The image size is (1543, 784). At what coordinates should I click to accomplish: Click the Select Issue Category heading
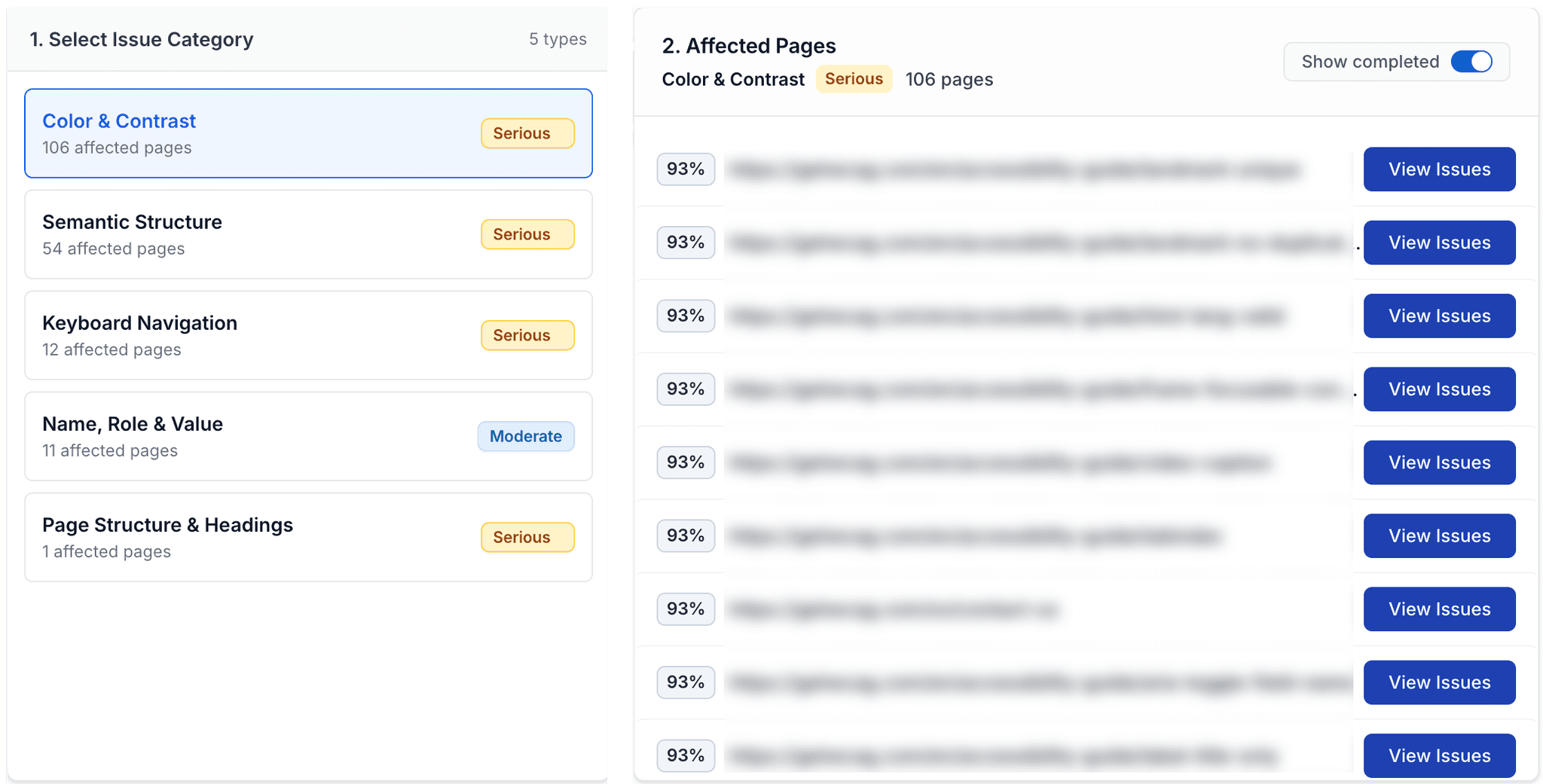pyautogui.click(x=141, y=39)
